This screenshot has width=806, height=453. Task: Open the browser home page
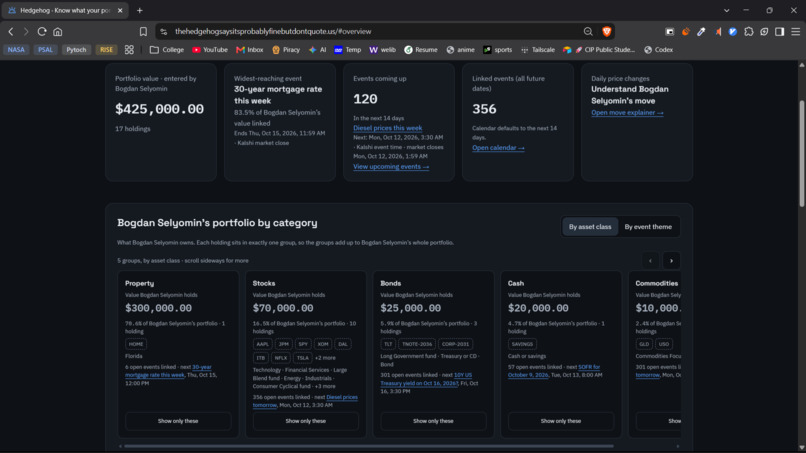click(x=58, y=31)
